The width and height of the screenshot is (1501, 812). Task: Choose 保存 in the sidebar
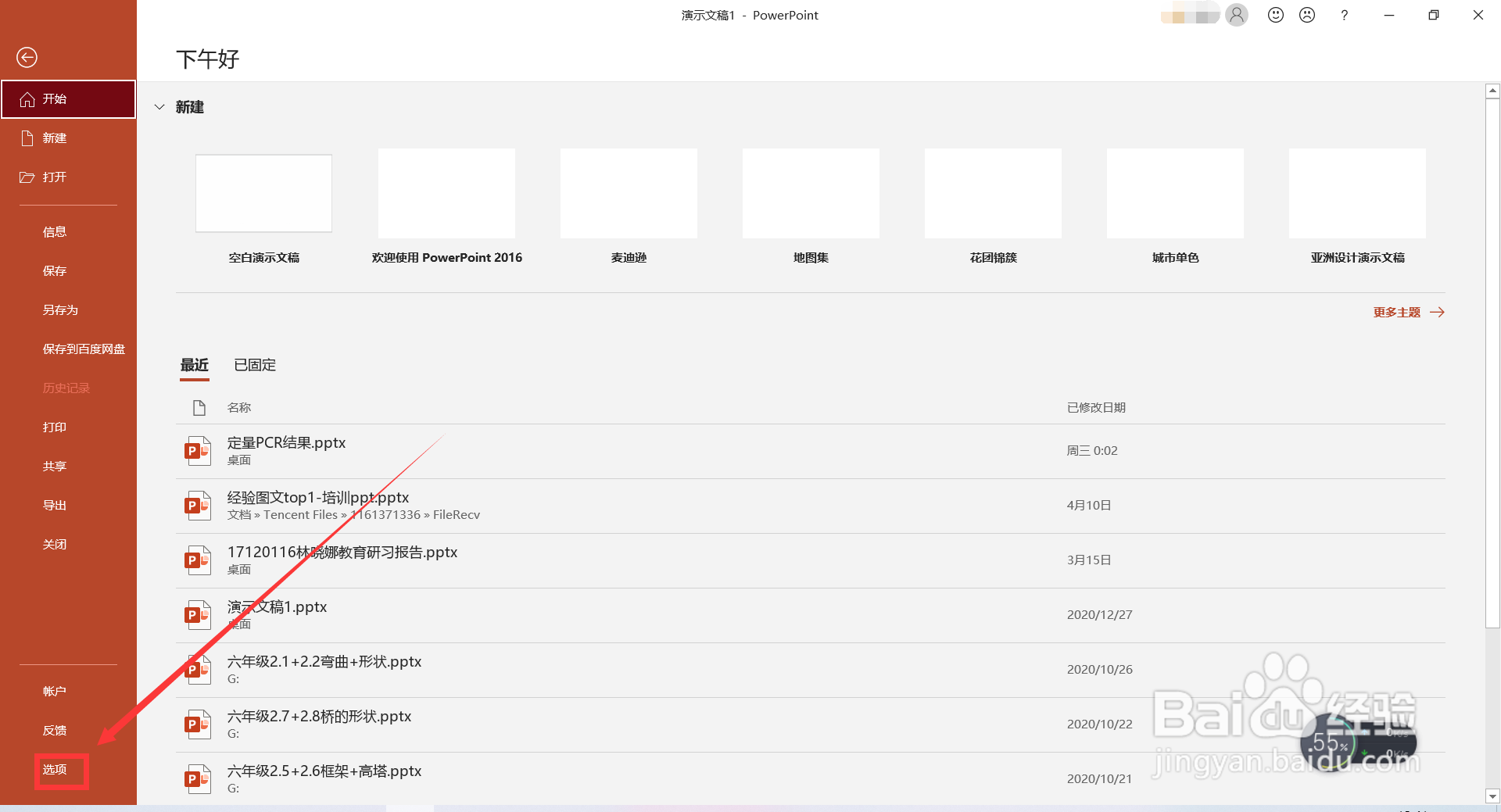[68, 271]
